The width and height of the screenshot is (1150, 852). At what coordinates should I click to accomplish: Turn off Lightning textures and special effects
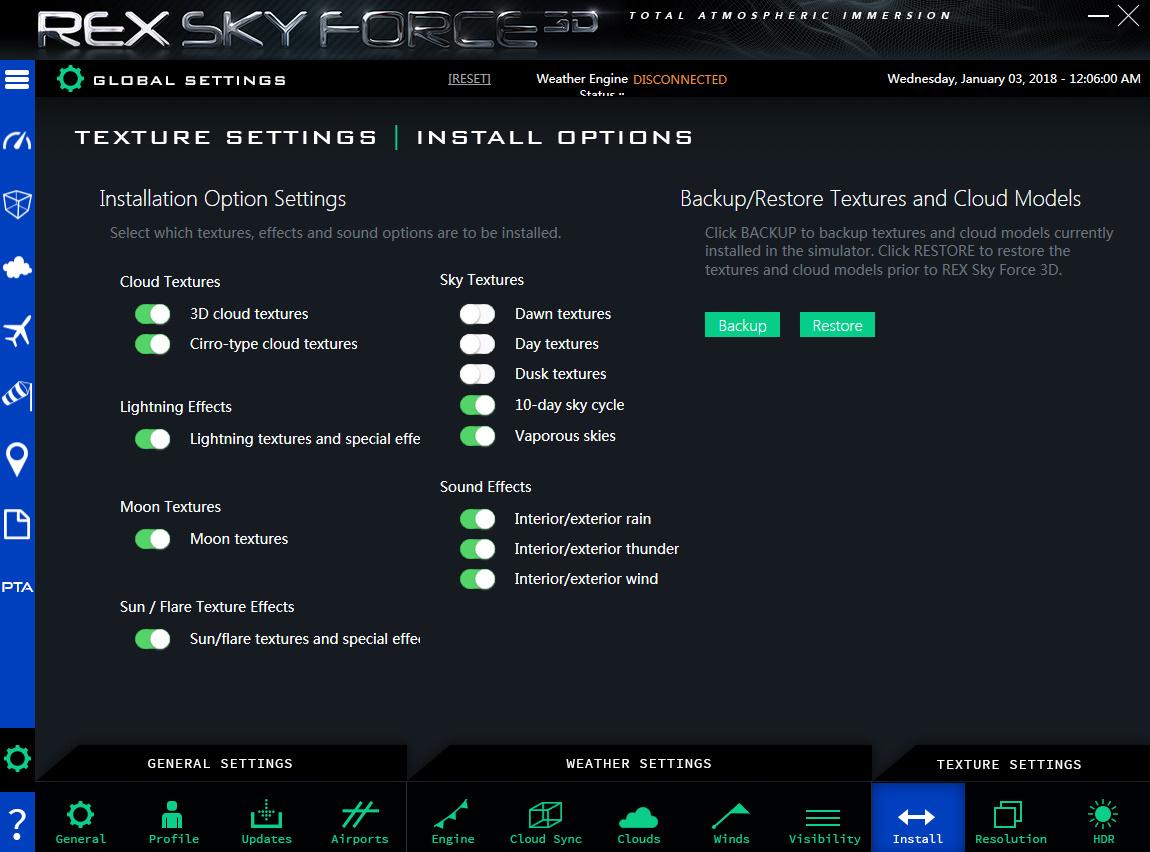click(153, 438)
